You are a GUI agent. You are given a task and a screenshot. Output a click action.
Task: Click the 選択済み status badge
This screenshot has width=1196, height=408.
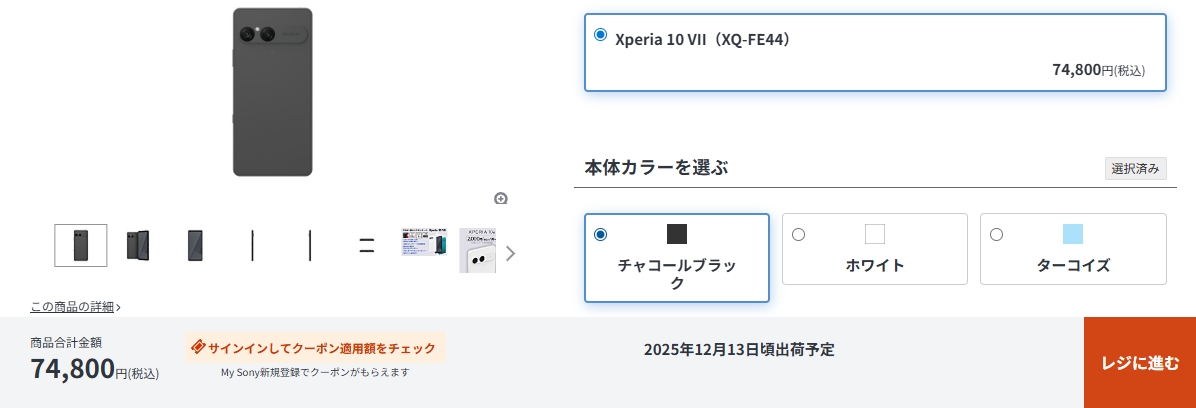point(1135,169)
